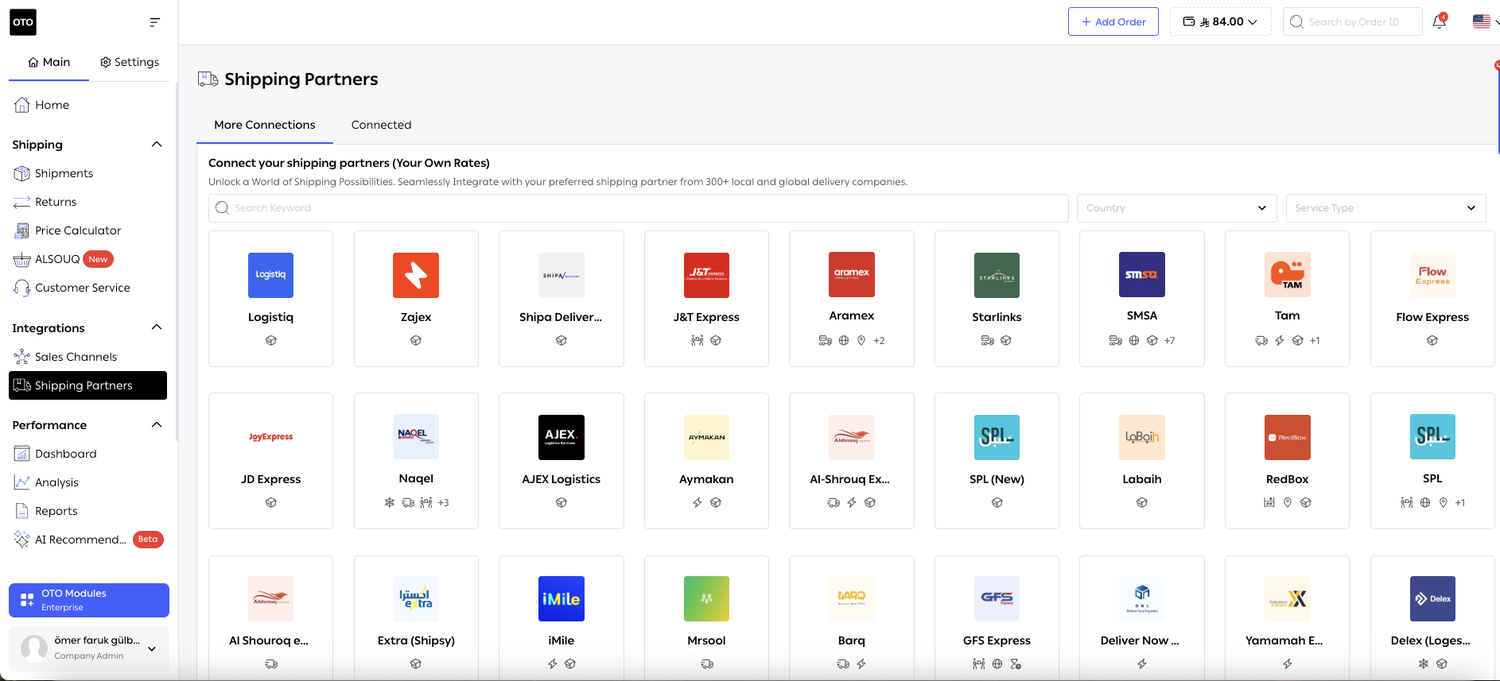1500x681 pixels.
Task: Collapse the Shipping section
Action: coord(156,144)
